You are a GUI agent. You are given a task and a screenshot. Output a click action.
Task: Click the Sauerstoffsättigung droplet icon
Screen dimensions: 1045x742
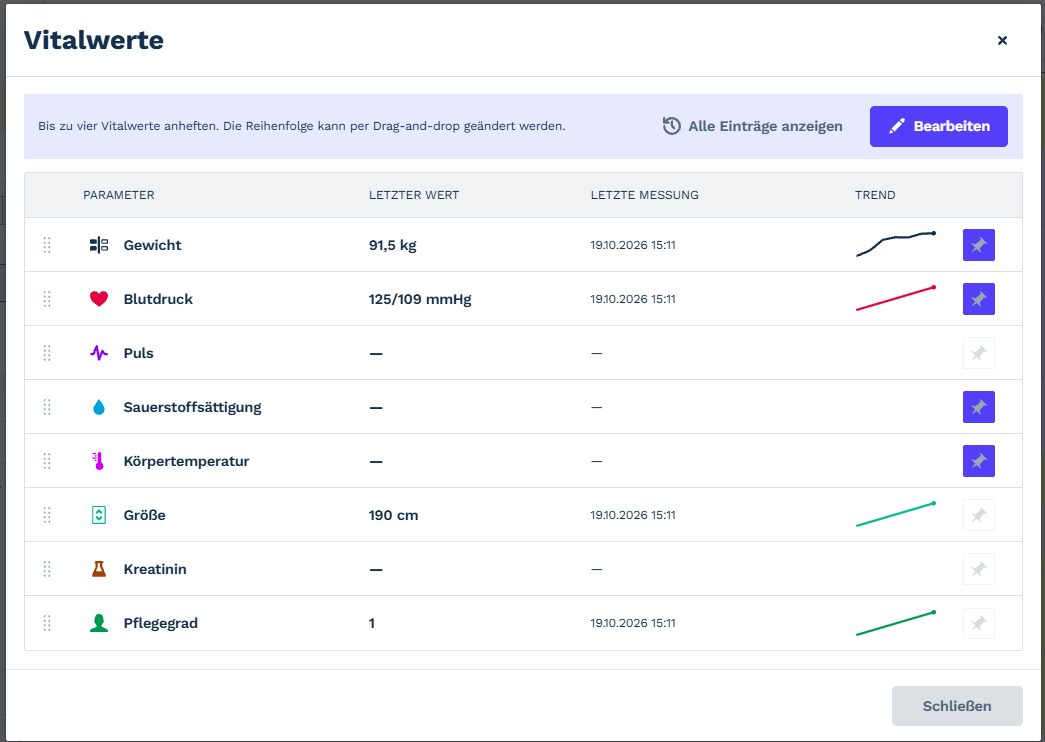click(x=99, y=407)
